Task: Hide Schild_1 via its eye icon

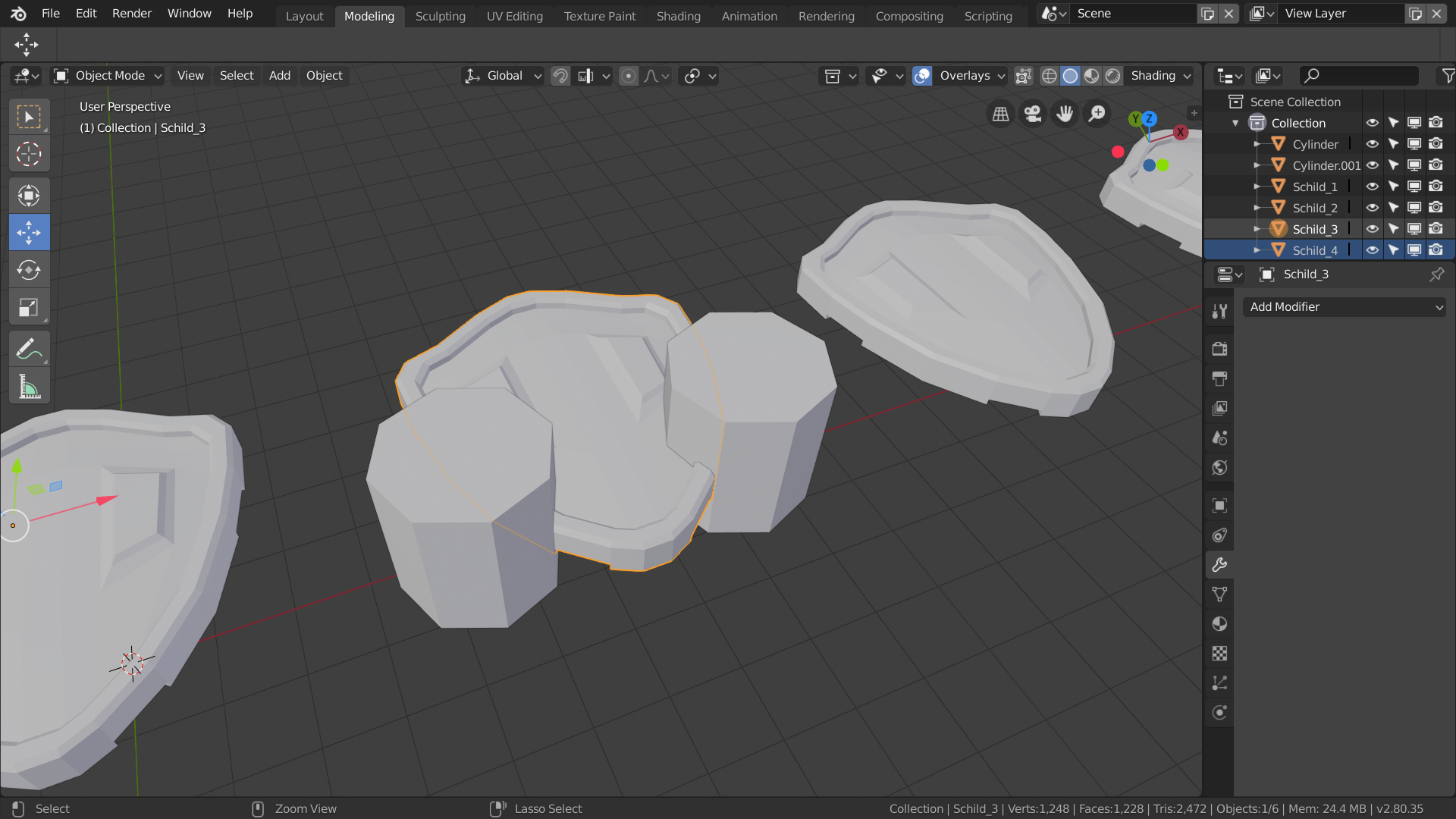Action: (x=1372, y=187)
